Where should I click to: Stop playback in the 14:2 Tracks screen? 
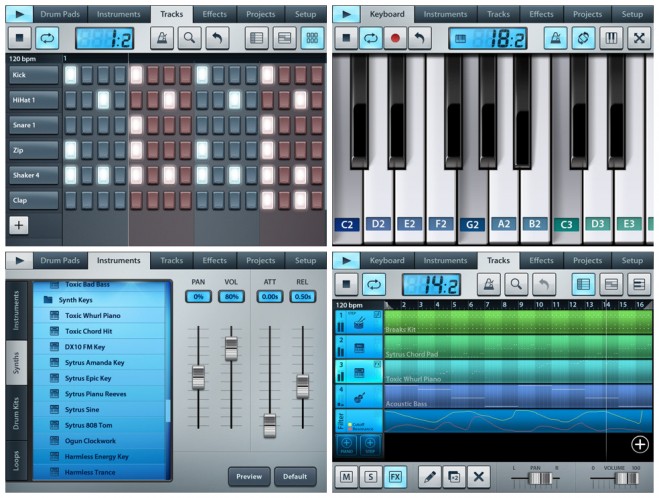(346, 285)
